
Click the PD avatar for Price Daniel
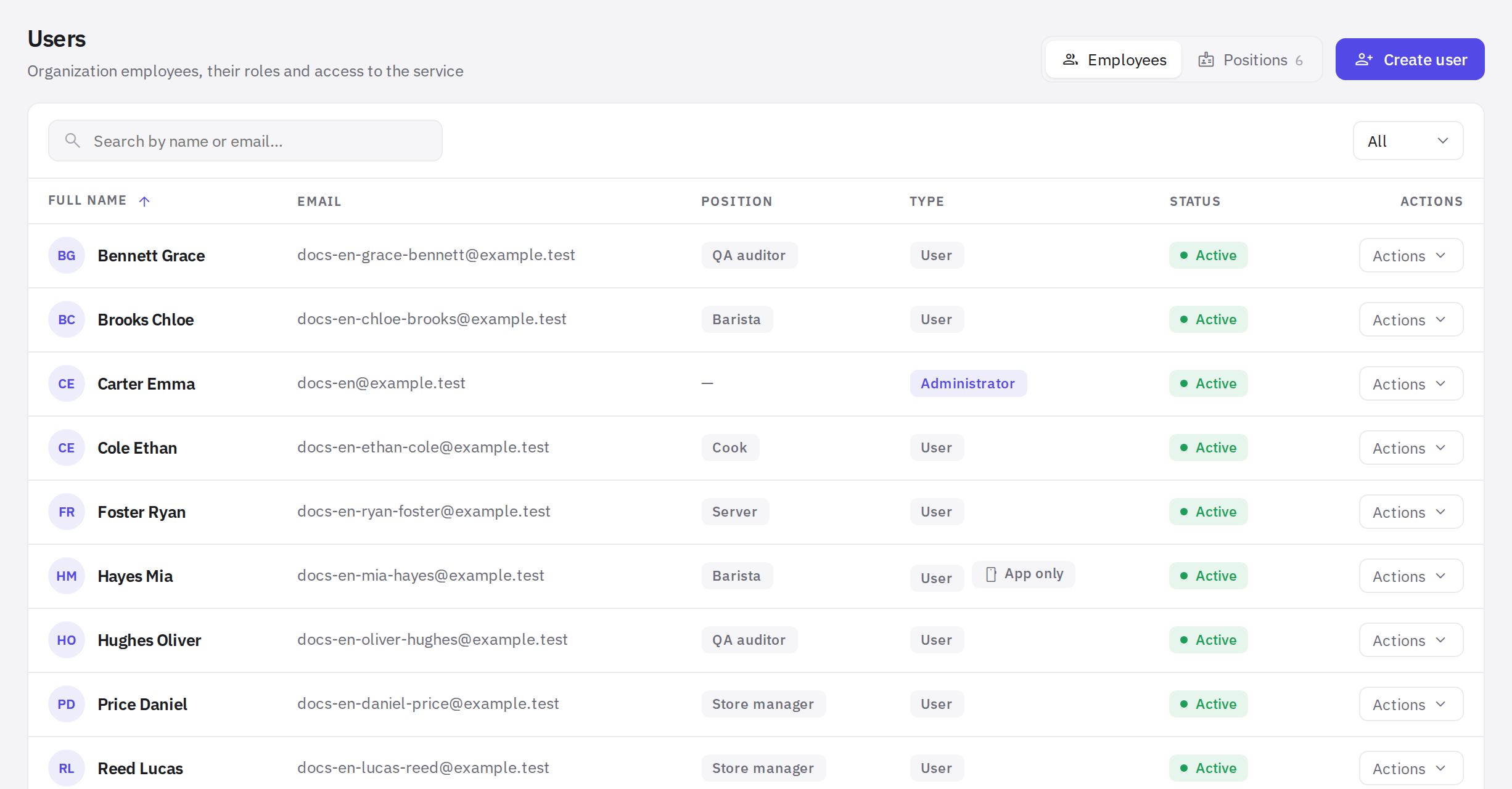click(67, 704)
